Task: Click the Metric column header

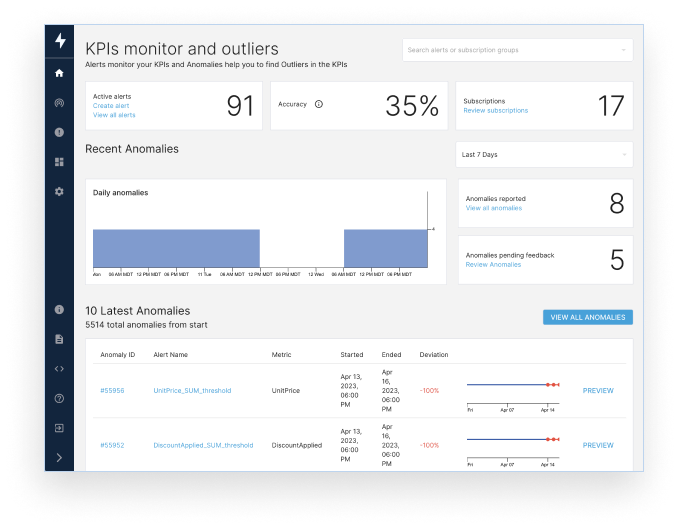Action: point(281,355)
